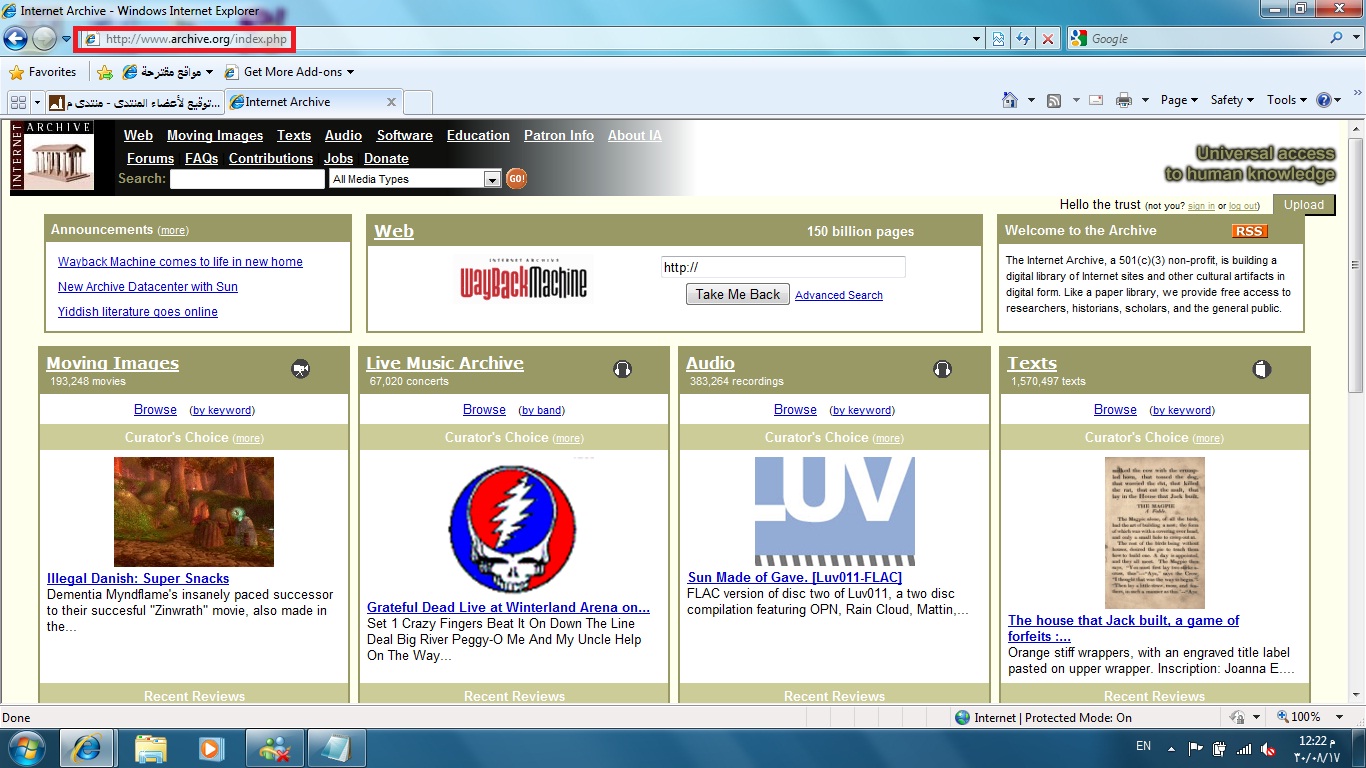Click the blue Help question-mark icon
Image resolution: width=1366 pixels, height=768 pixels.
[1324, 100]
